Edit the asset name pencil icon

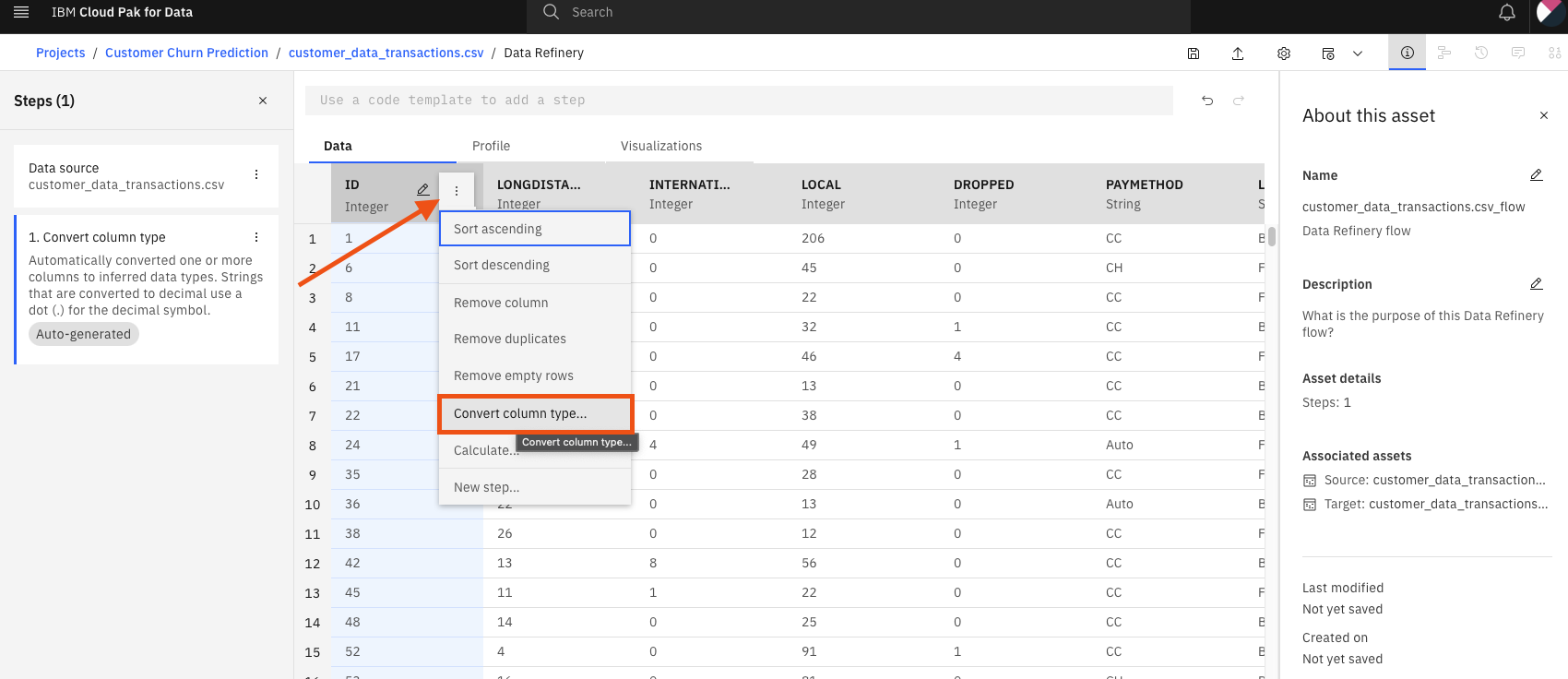click(x=1537, y=175)
